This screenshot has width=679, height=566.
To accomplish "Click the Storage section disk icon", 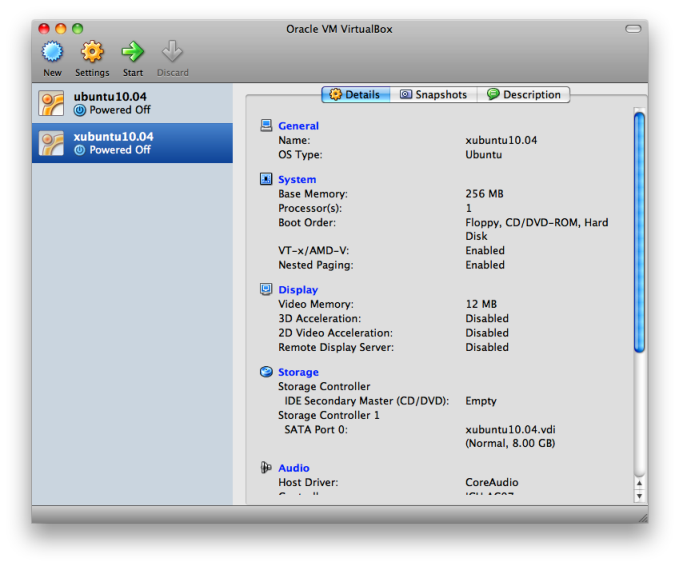I will (266, 372).
